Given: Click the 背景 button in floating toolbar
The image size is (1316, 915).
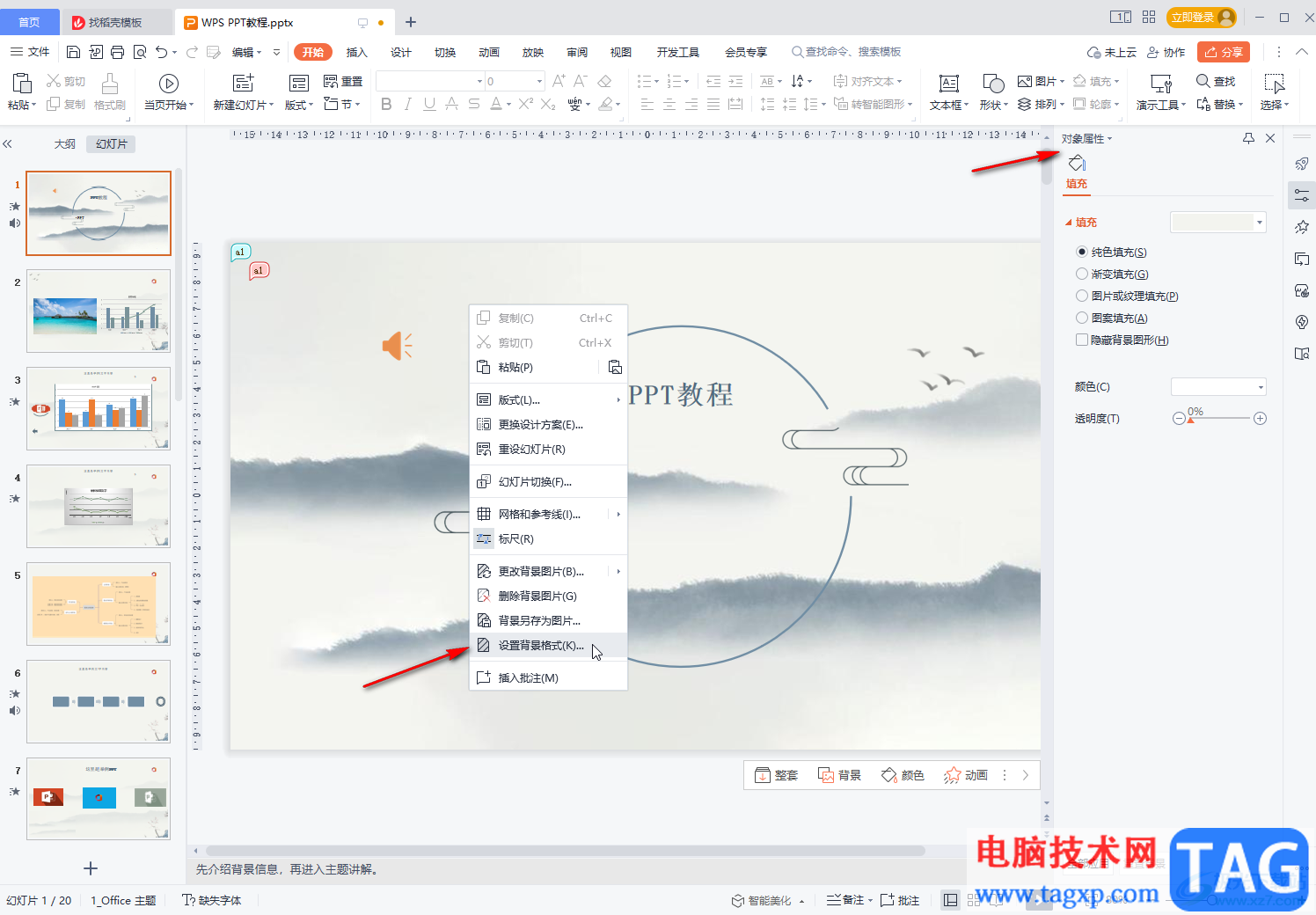Looking at the screenshot, I should click(840, 775).
